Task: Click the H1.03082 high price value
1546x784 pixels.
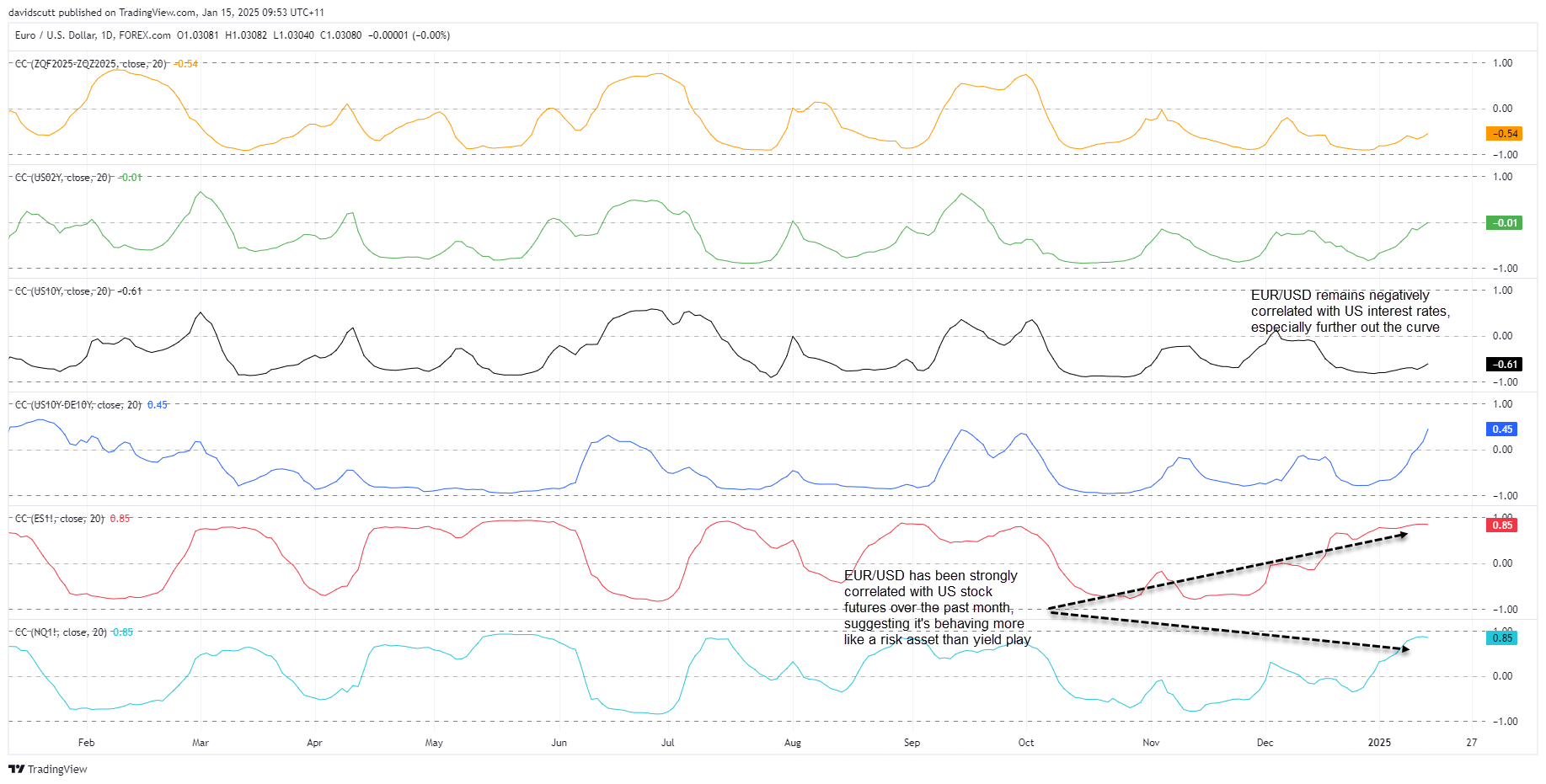Action: coord(246,35)
